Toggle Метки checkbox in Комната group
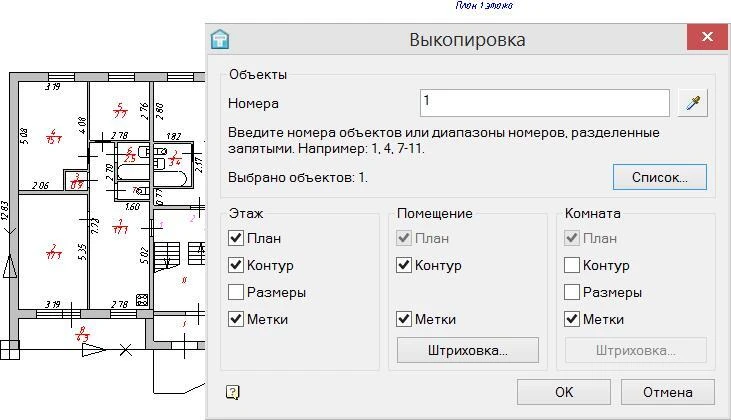The height and width of the screenshot is (420, 731). [572, 319]
